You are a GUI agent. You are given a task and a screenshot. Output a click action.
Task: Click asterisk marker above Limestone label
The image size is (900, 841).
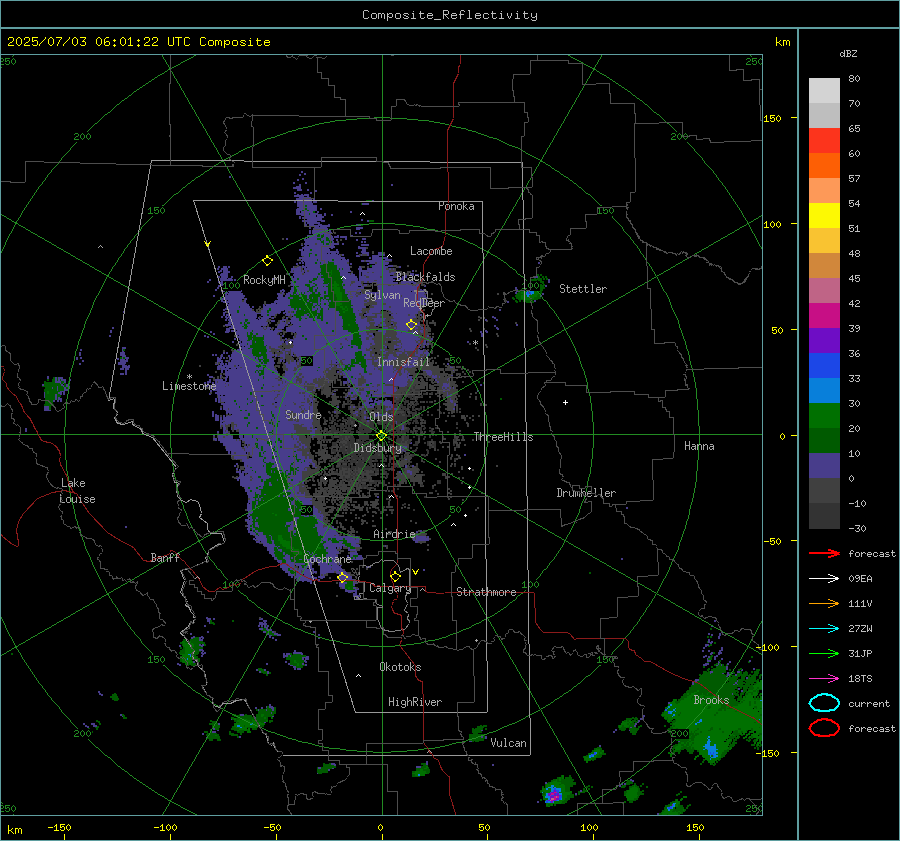pyautogui.click(x=189, y=377)
